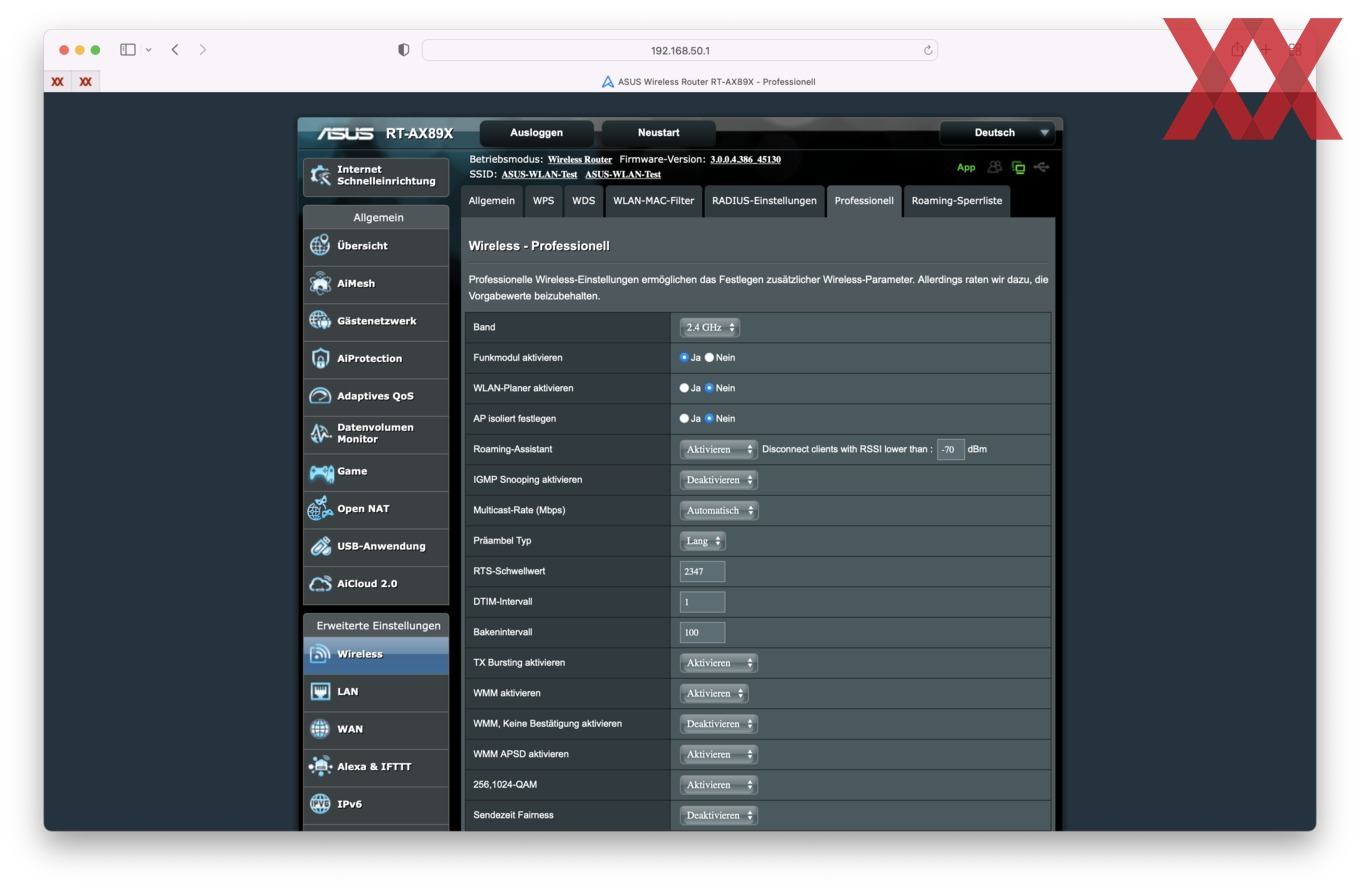This screenshot has width=1360, height=889.
Task: Reload the page in Safari
Action: coord(928,50)
